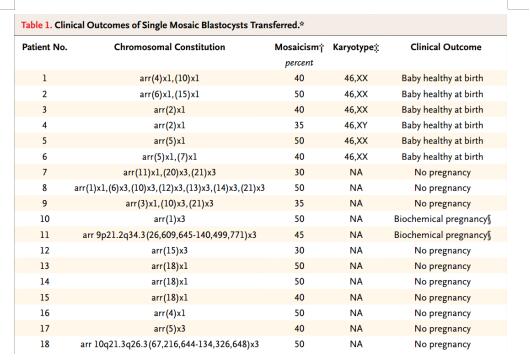Click the Mosaicism column header
Screen dimensions: 530x360
[299, 47]
